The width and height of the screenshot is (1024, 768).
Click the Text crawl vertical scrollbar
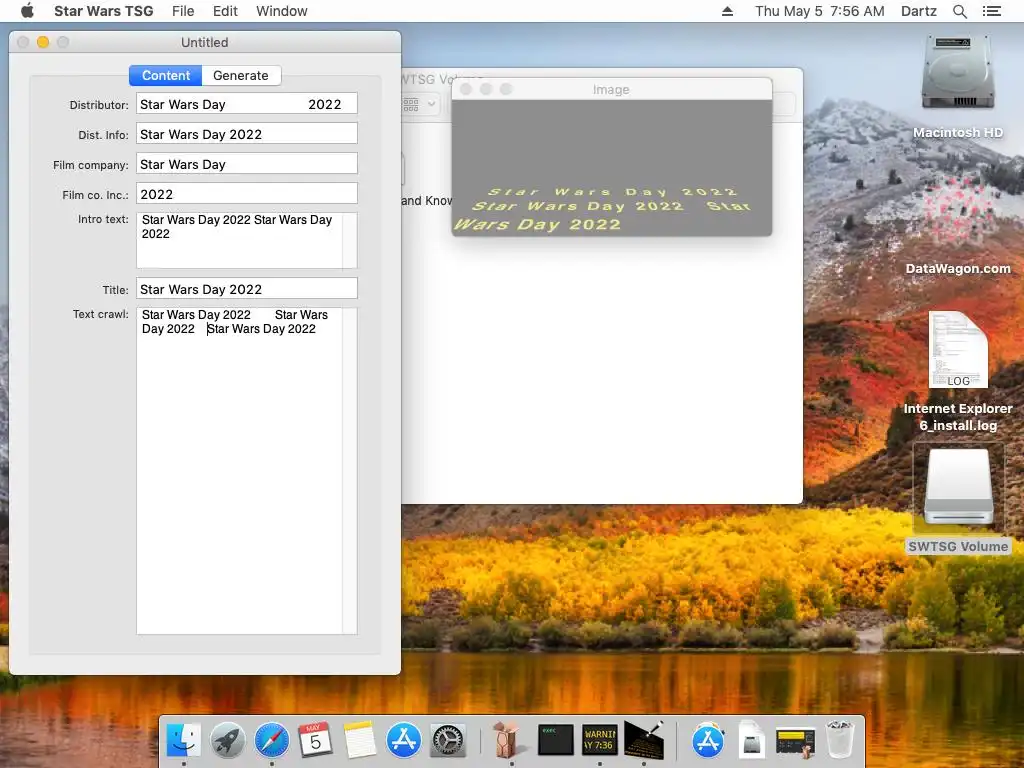(x=350, y=471)
